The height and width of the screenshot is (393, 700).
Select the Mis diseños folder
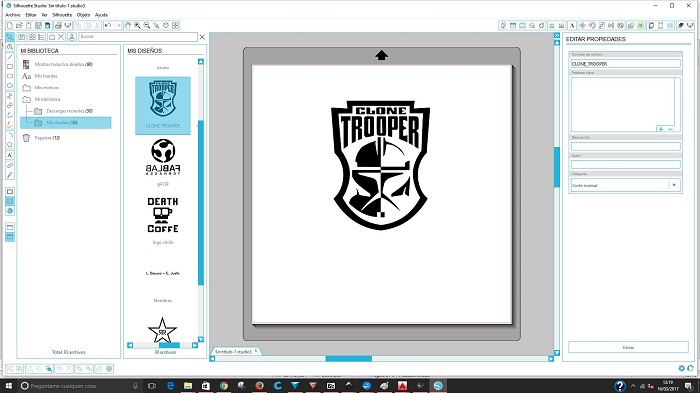[65, 122]
